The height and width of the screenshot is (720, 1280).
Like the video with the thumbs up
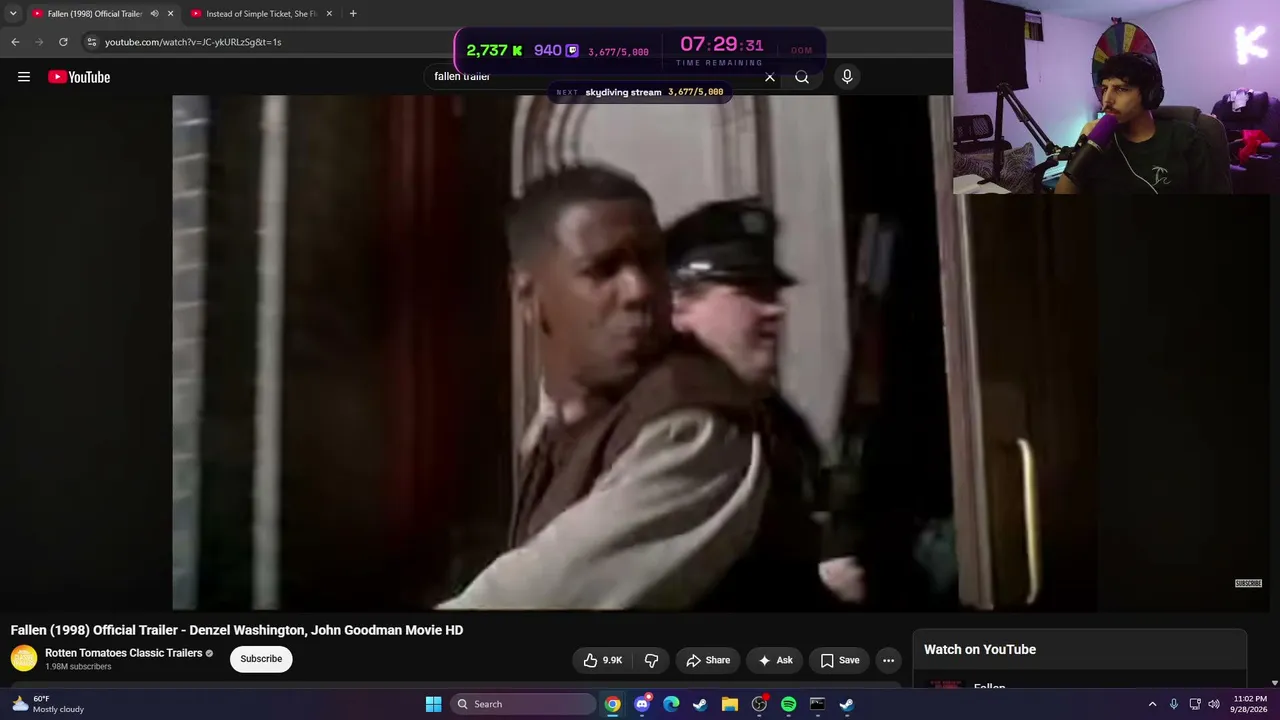602,660
